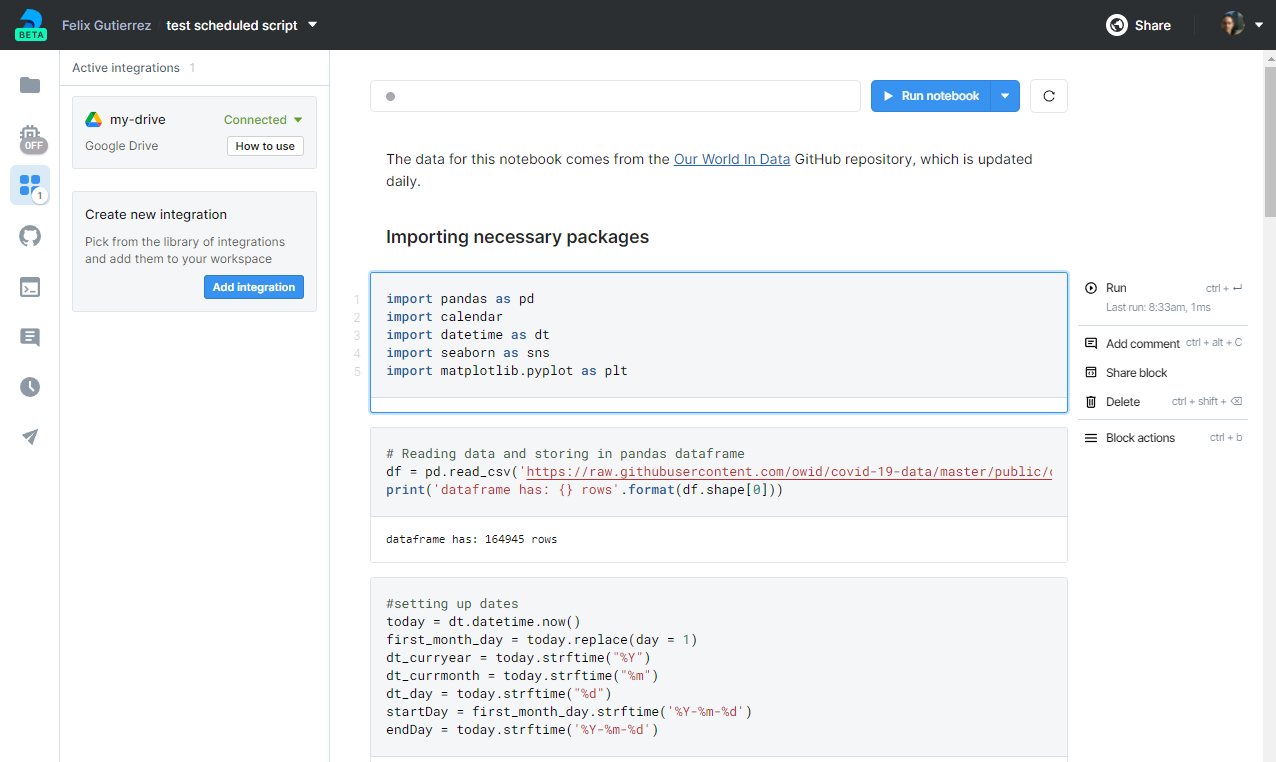The height and width of the screenshot is (762, 1276).
Task: Click the test scheduled script title
Action: [232, 25]
